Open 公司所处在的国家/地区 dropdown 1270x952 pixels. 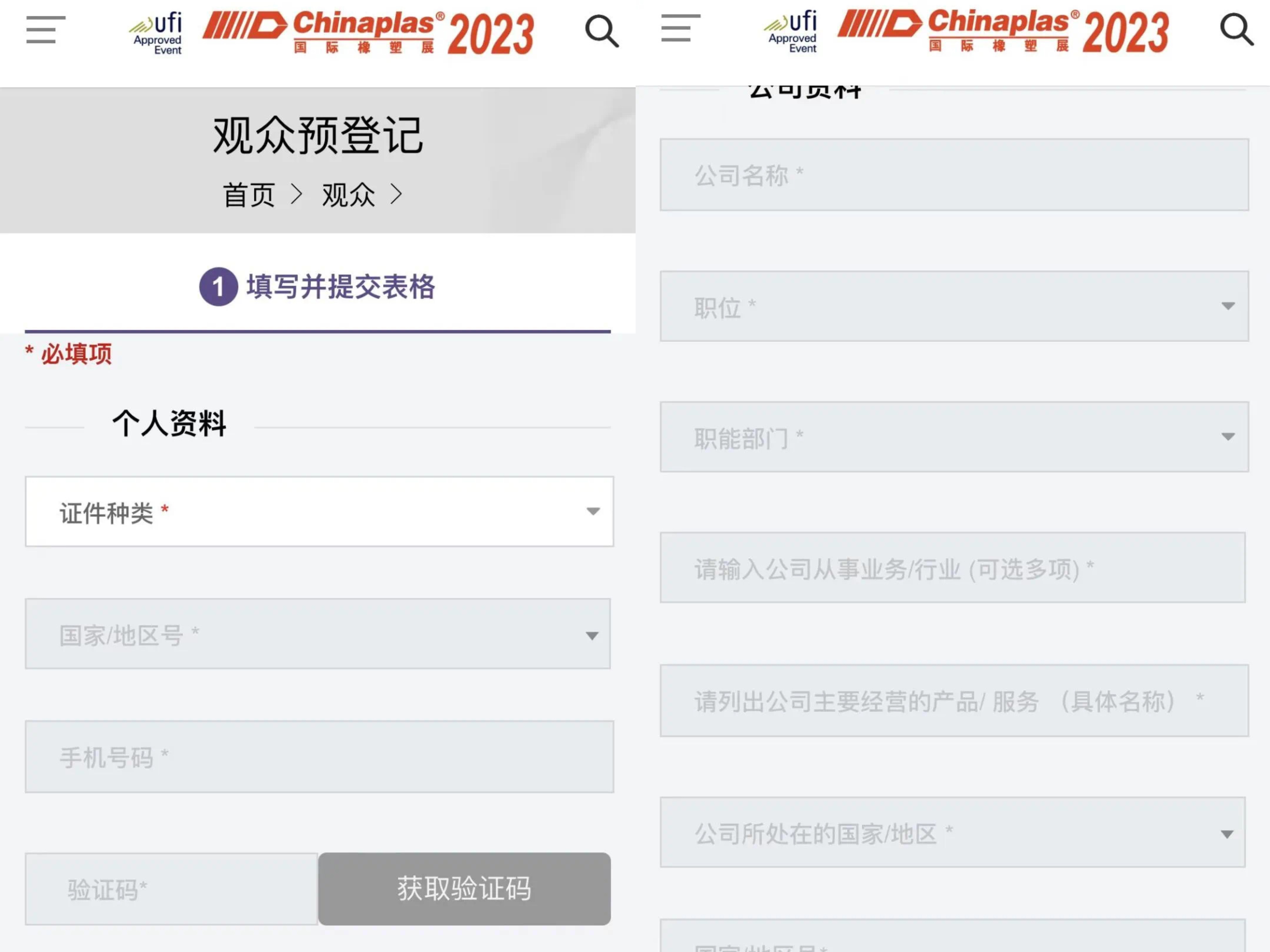click(952, 832)
